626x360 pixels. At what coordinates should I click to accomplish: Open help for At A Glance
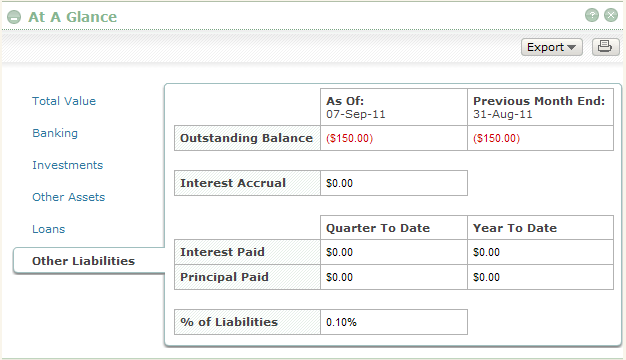(592, 15)
